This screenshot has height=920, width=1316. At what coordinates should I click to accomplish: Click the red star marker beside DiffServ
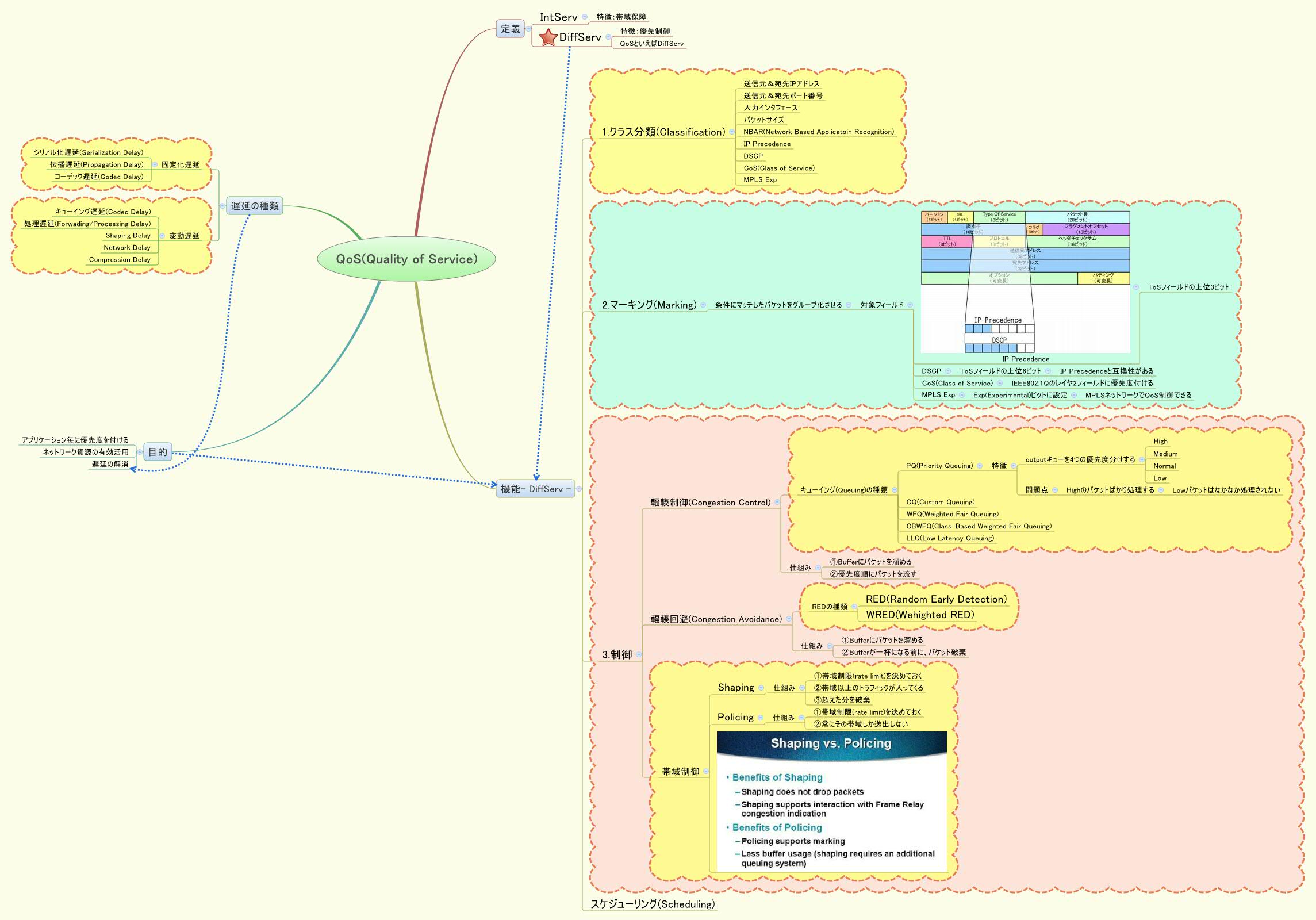click(548, 37)
